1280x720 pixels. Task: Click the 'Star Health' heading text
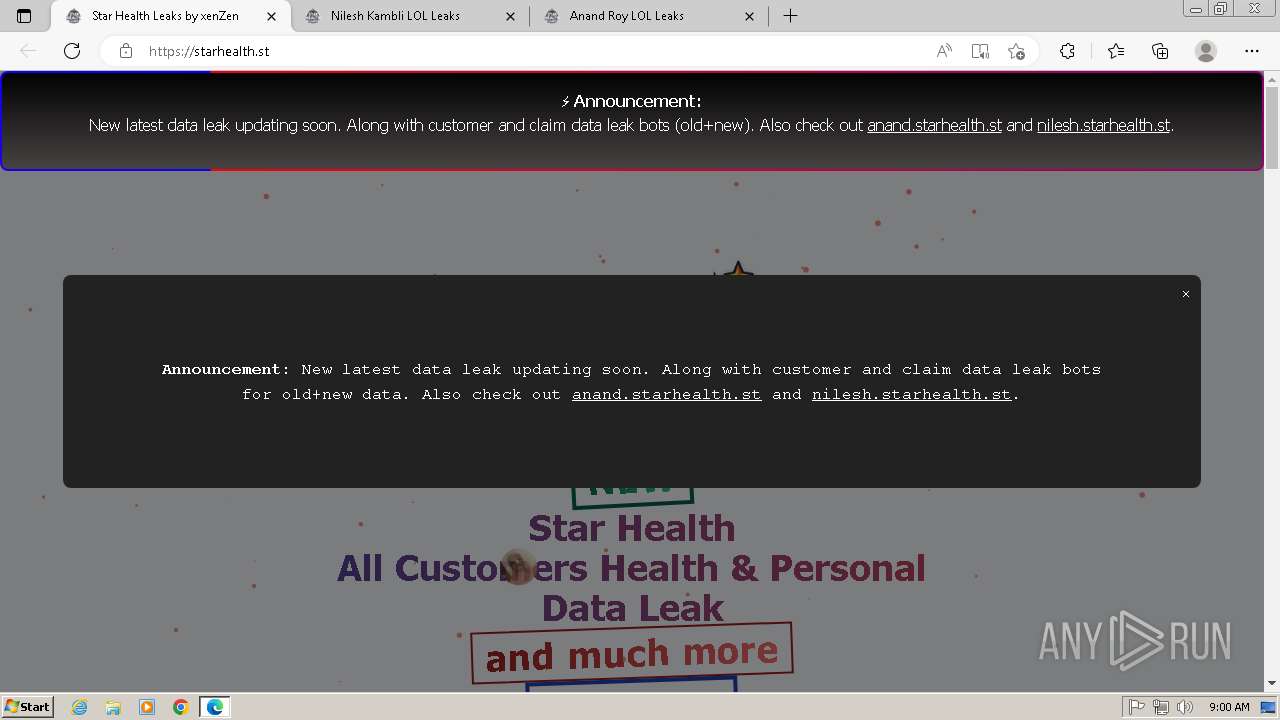point(632,528)
